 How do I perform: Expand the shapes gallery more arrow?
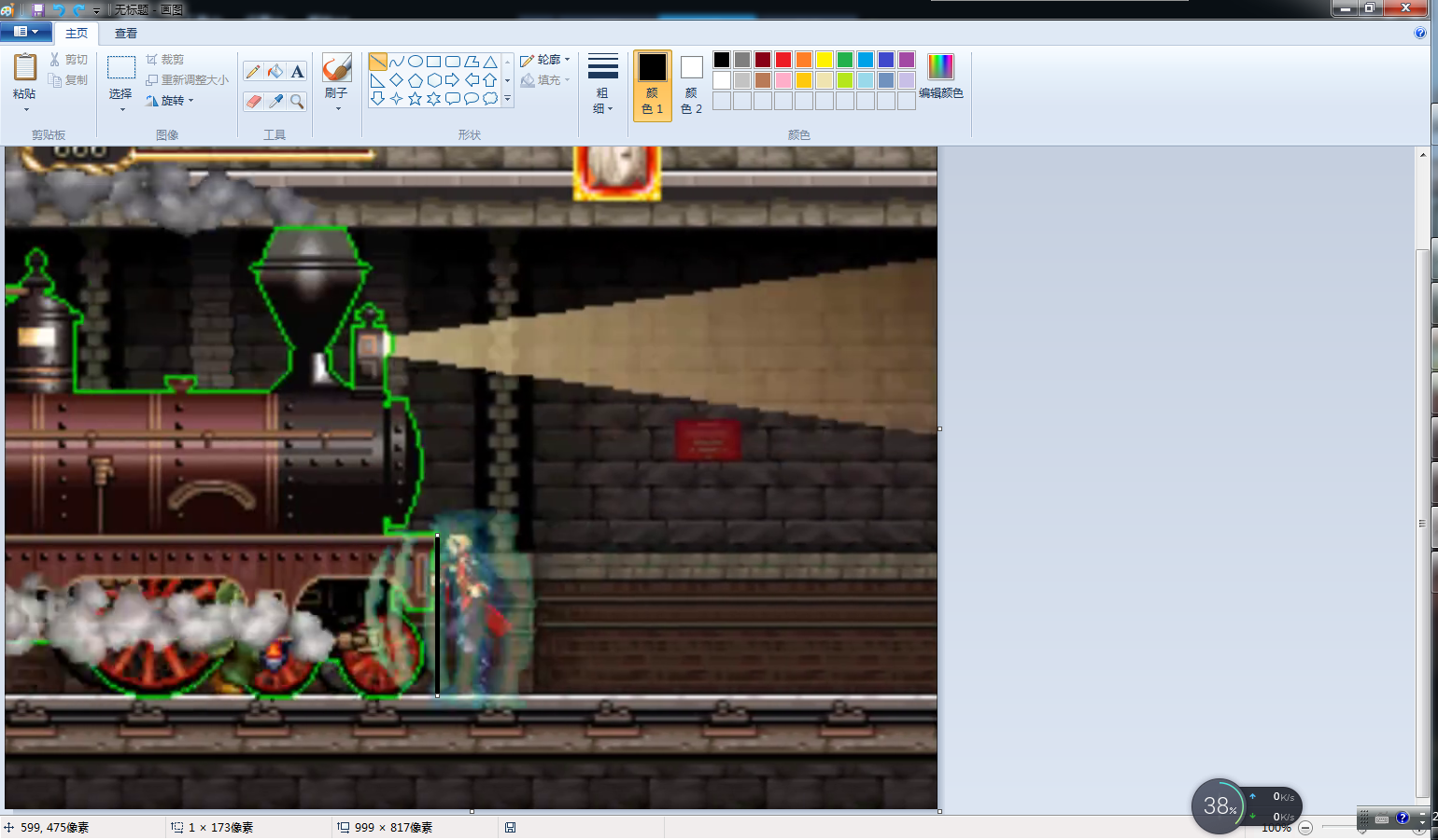tap(508, 99)
